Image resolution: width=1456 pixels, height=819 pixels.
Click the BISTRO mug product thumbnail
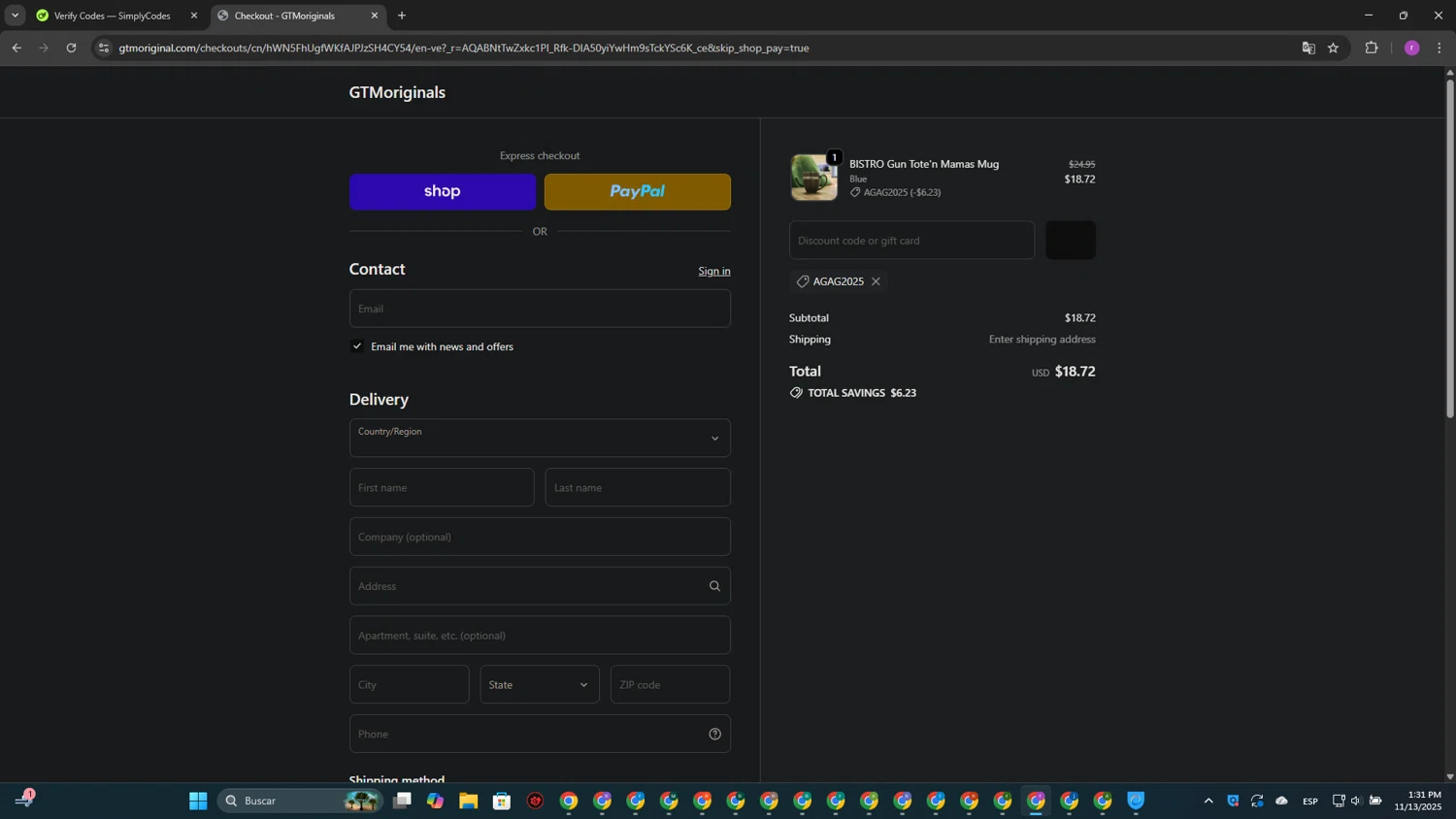[x=814, y=178]
